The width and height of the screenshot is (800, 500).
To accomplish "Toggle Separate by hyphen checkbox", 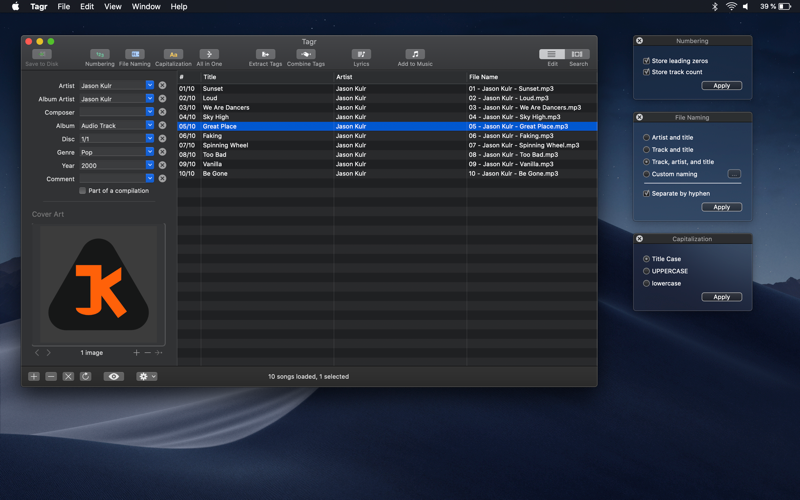I will [646, 193].
